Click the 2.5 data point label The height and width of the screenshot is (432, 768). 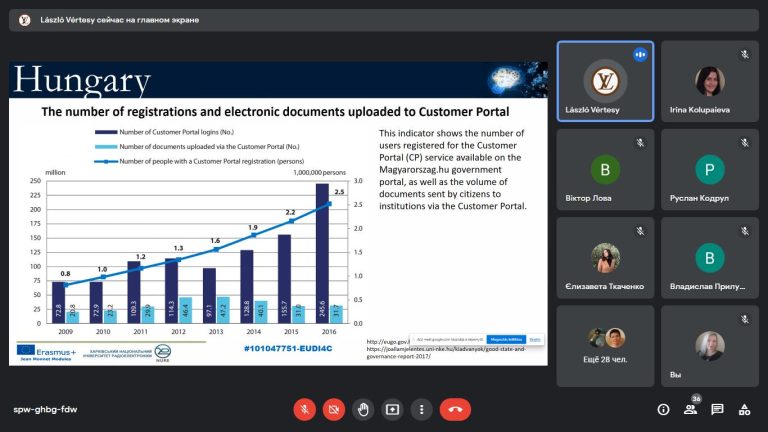[x=339, y=192]
